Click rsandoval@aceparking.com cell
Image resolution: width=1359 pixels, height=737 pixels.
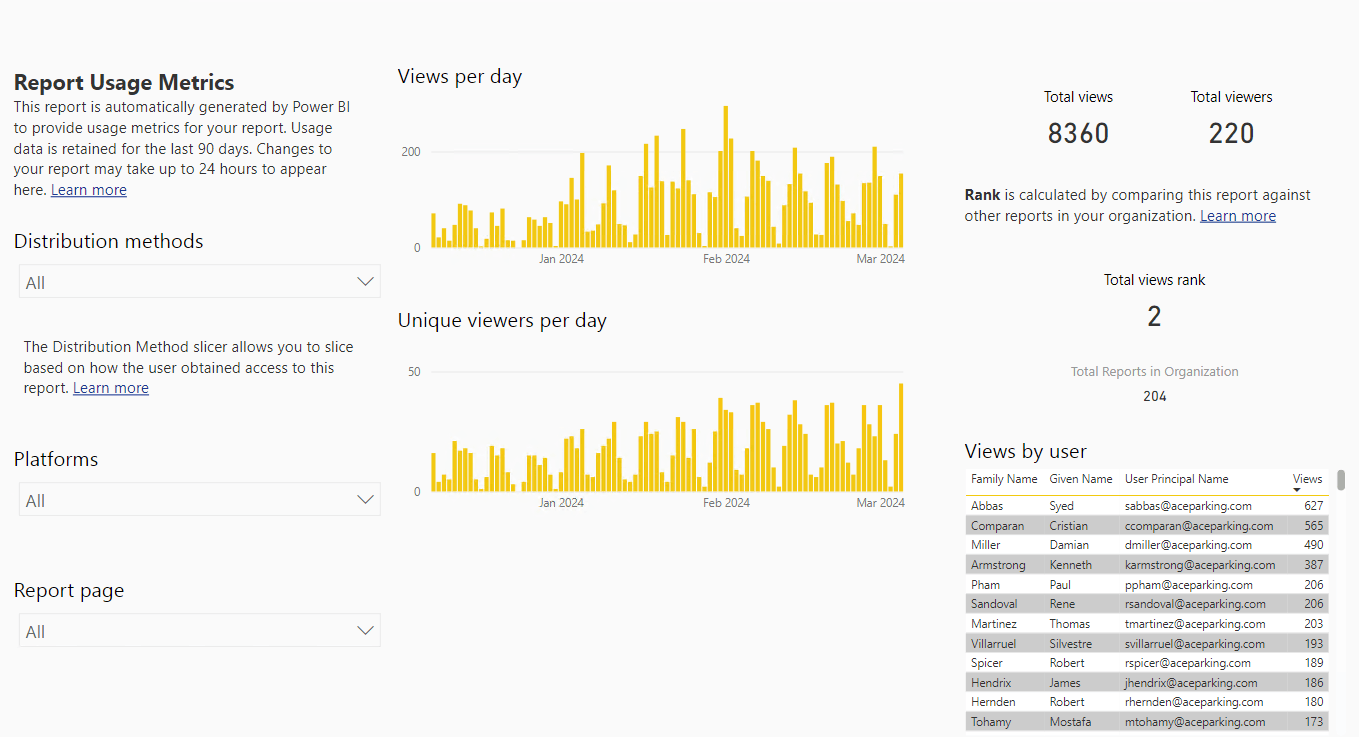(1195, 604)
